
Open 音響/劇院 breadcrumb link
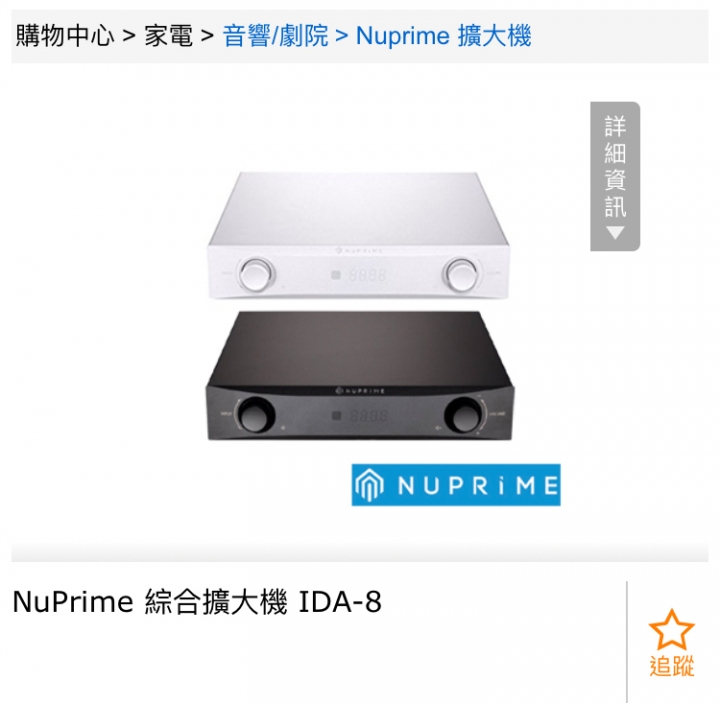tap(276, 35)
